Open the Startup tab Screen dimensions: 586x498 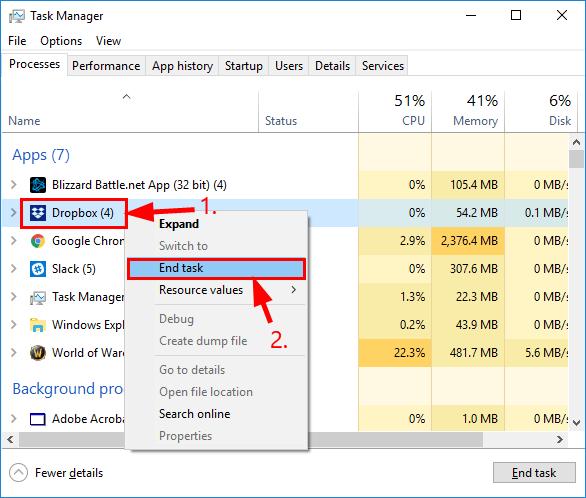tap(244, 66)
